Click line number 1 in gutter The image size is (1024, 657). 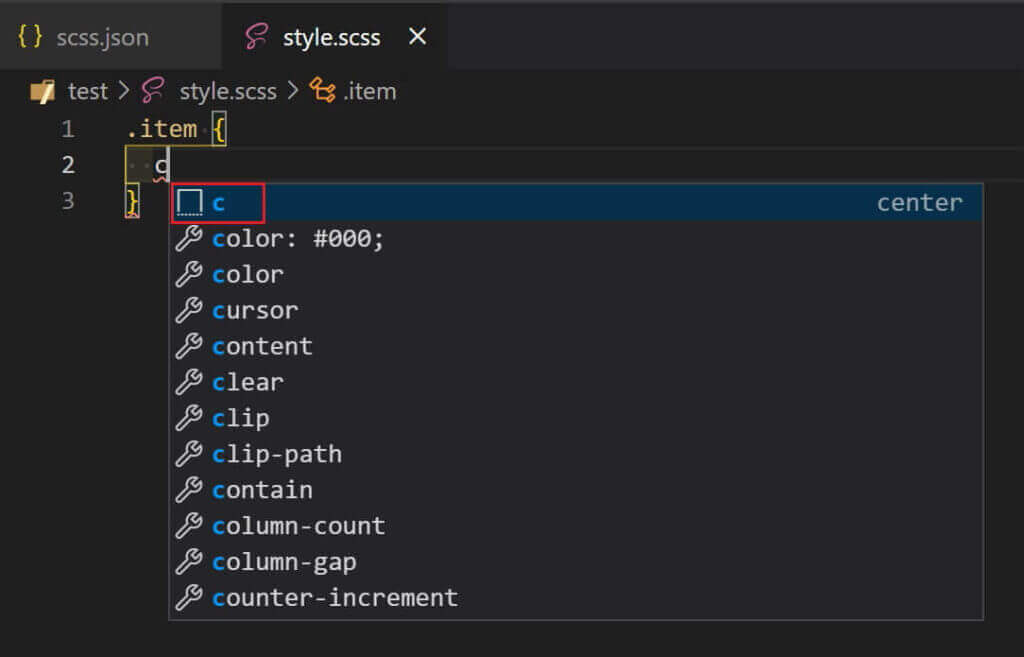(68, 129)
